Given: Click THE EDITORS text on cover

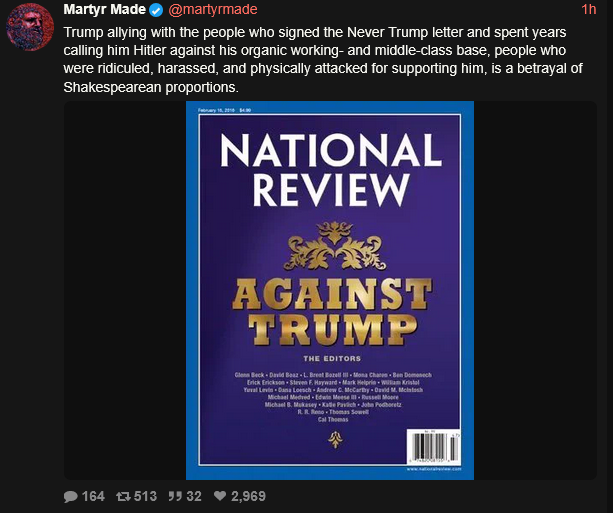Looking at the screenshot, I should [x=332, y=359].
